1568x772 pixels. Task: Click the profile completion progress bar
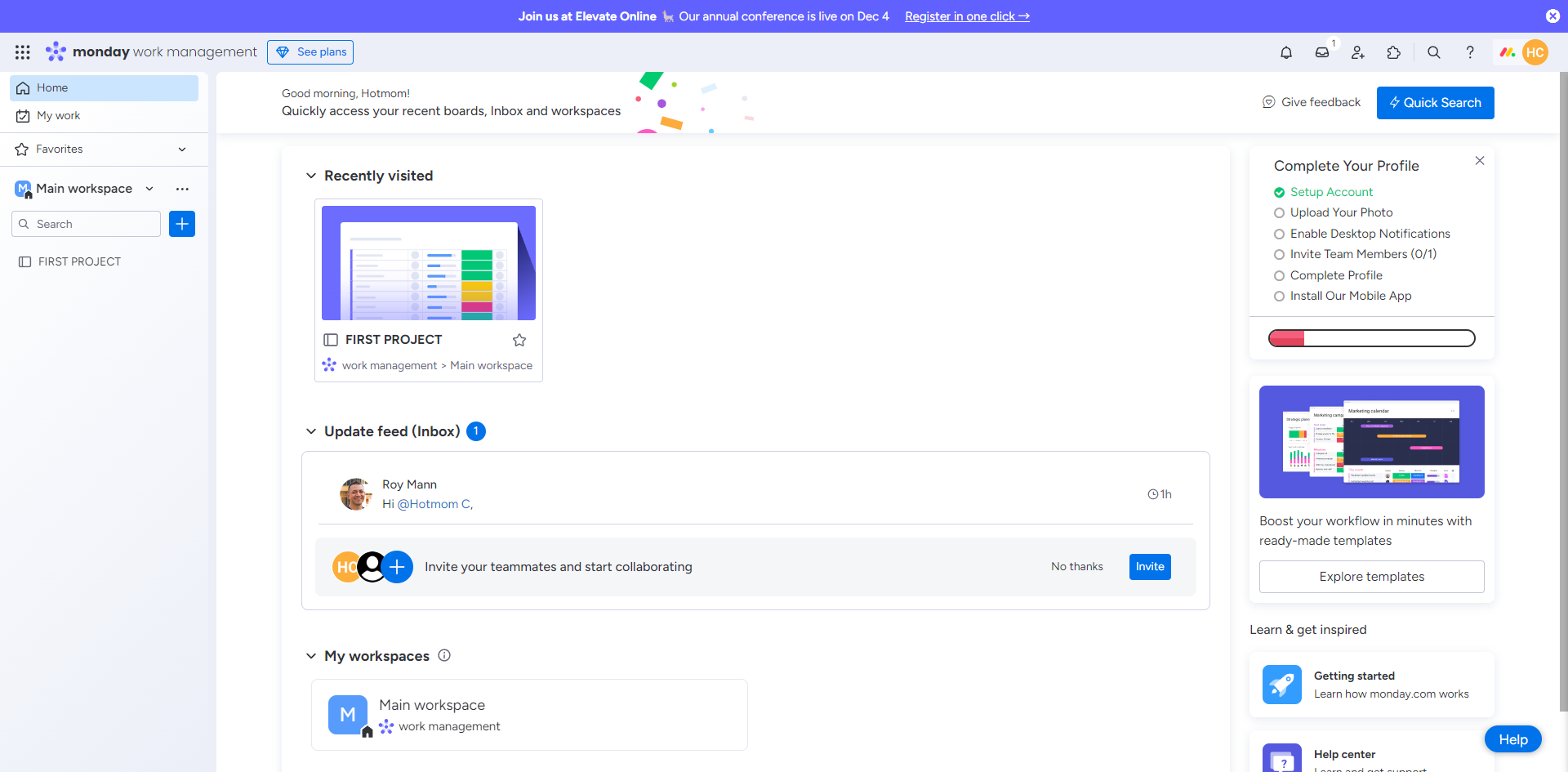pyautogui.click(x=1372, y=338)
